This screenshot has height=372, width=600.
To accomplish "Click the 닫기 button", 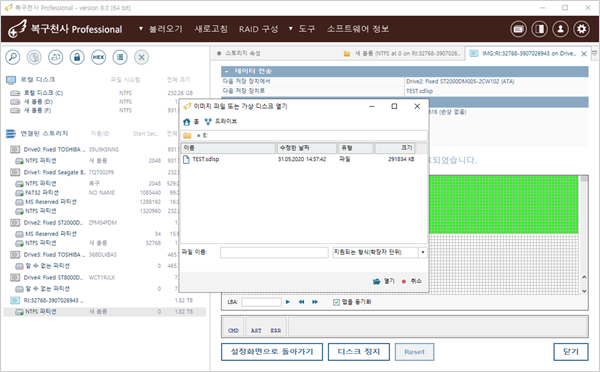I will point(571,352).
